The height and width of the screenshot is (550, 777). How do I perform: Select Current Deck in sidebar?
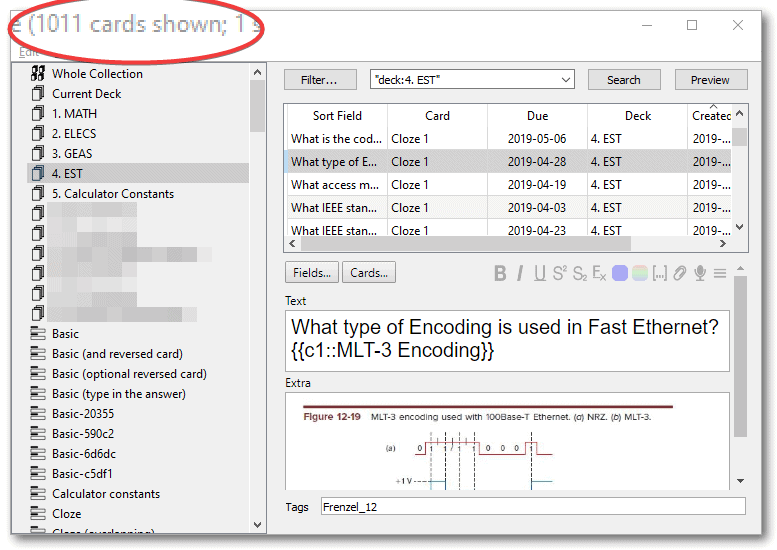click(x=86, y=94)
